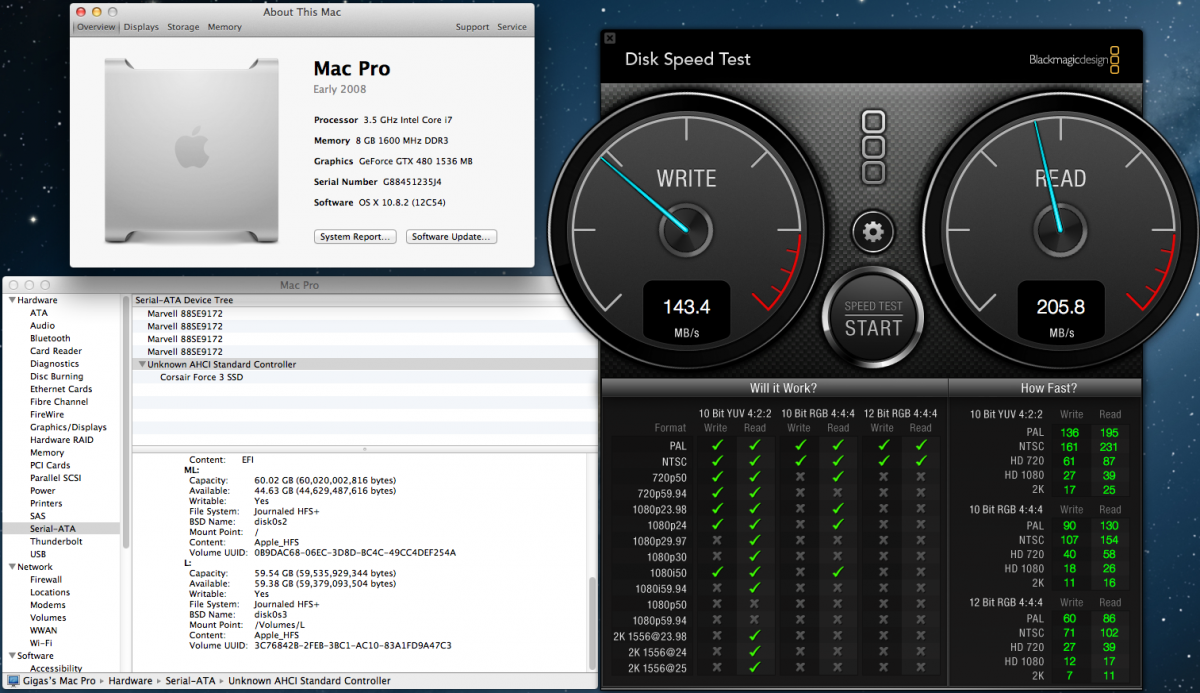The width and height of the screenshot is (1200, 693).
Task: Select SAS in the sidebar
Action: [x=38, y=516]
